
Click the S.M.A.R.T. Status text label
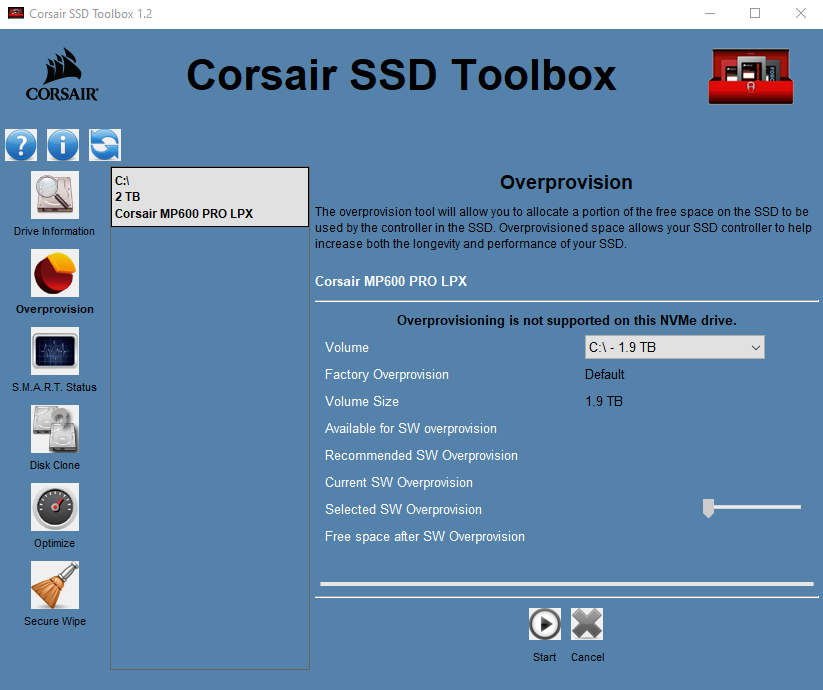[x=55, y=387]
